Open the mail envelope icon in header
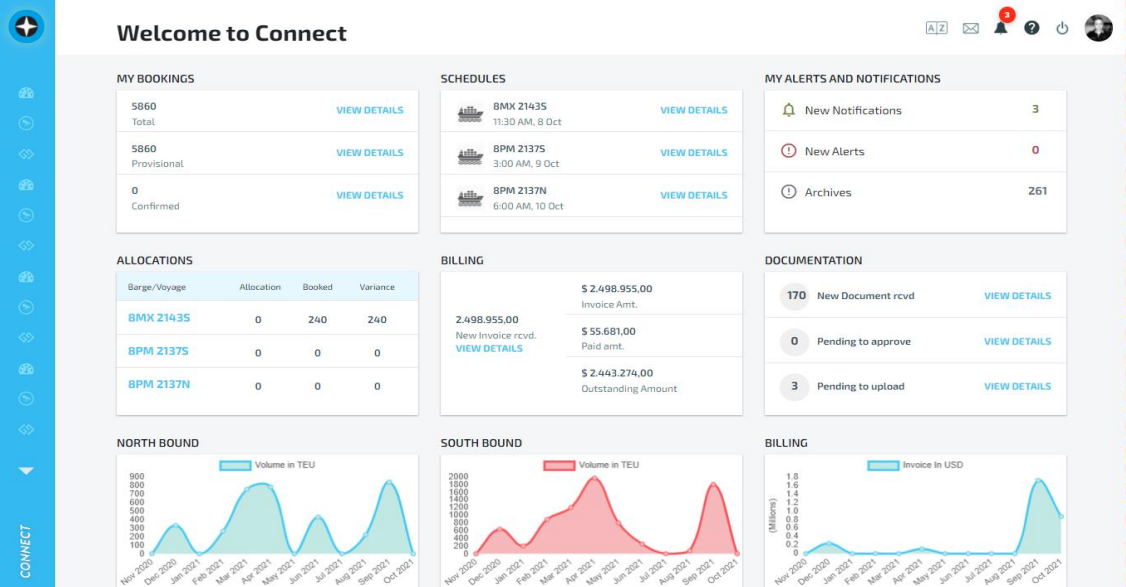Viewport: 1126px width, 587px height. pyautogui.click(x=970, y=28)
